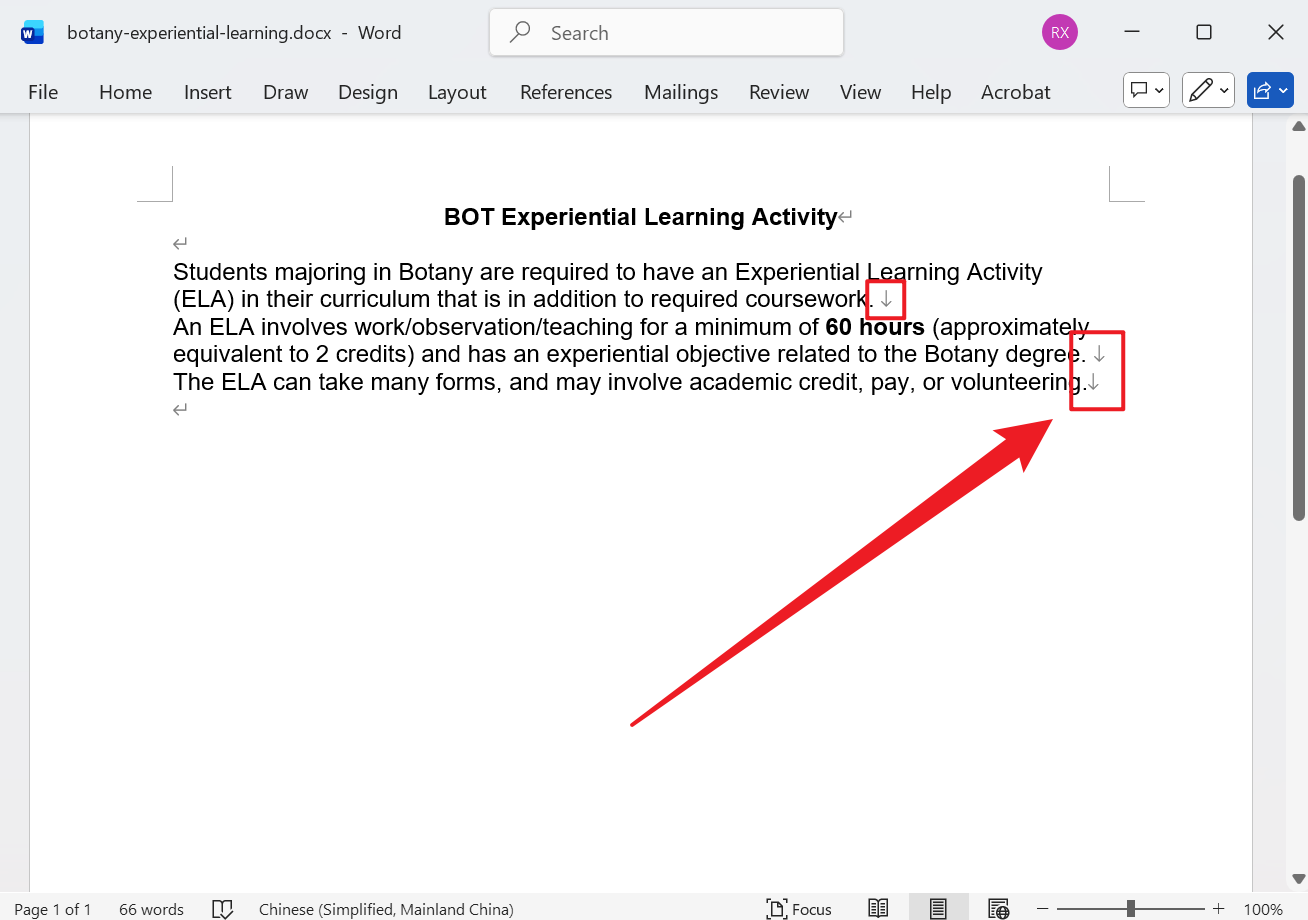The image size is (1308, 920).
Task: Click the Word app icon in title bar
Action: tap(32, 33)
